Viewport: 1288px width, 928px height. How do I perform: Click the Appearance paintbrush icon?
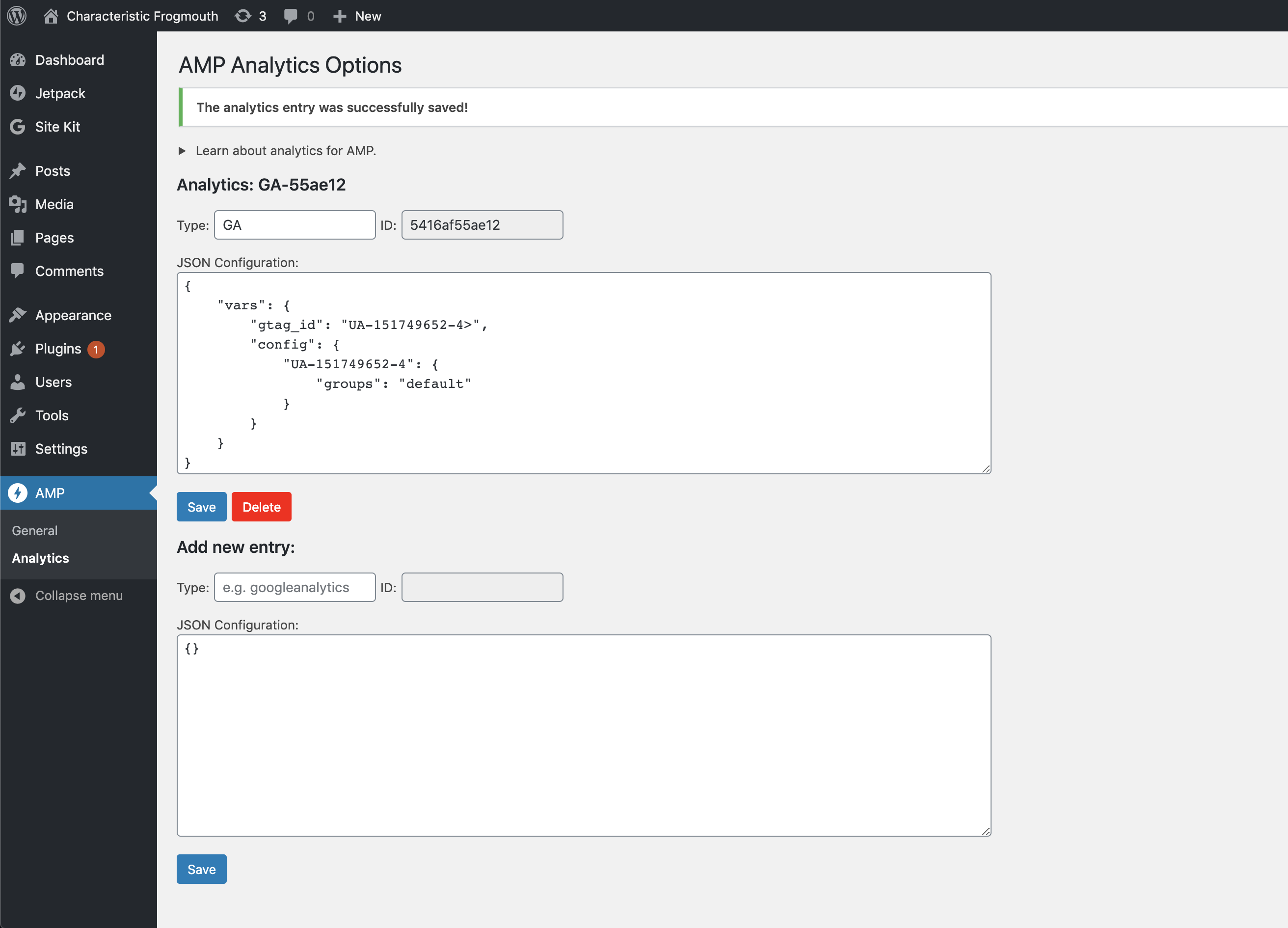[18, 315]
